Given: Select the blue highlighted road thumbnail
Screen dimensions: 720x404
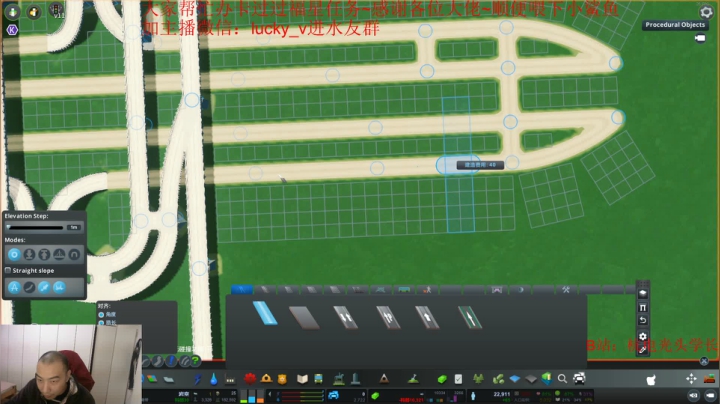Looking at the screenshot, I should coord(265,313).
